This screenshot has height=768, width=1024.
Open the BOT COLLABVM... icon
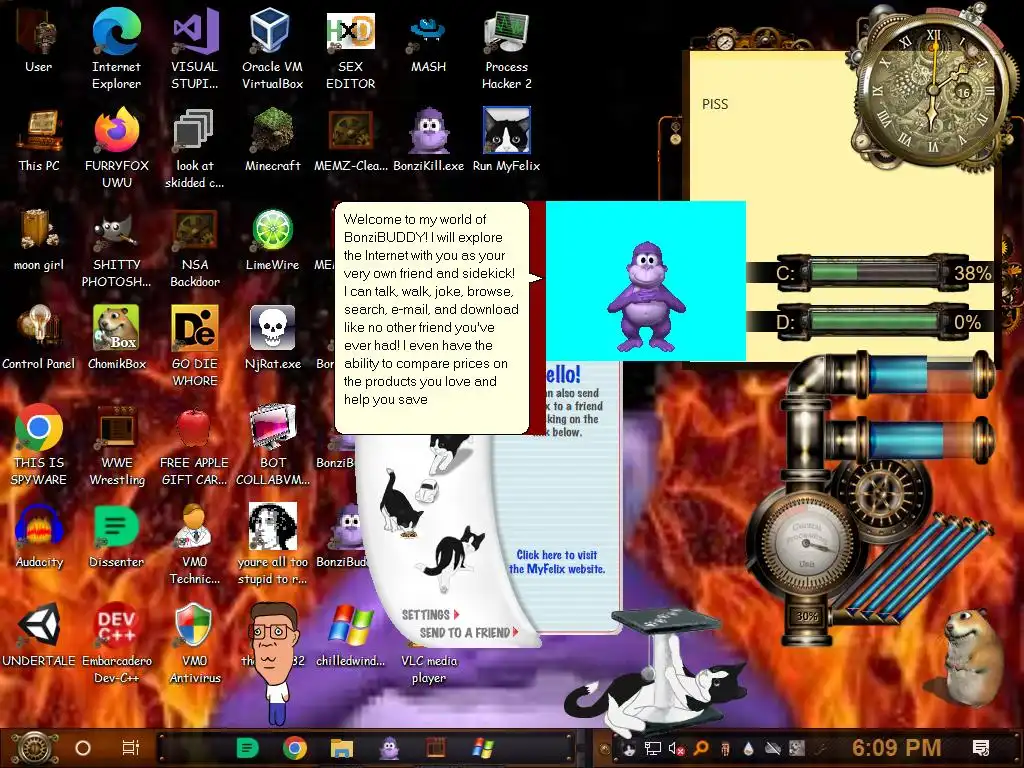pyautogui.click(x=272, y=445)
